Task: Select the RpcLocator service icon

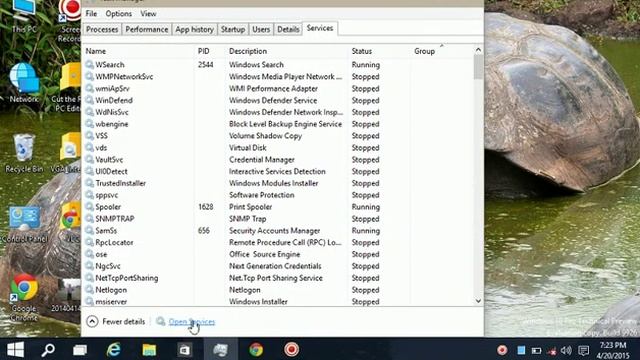Action: 89,242
